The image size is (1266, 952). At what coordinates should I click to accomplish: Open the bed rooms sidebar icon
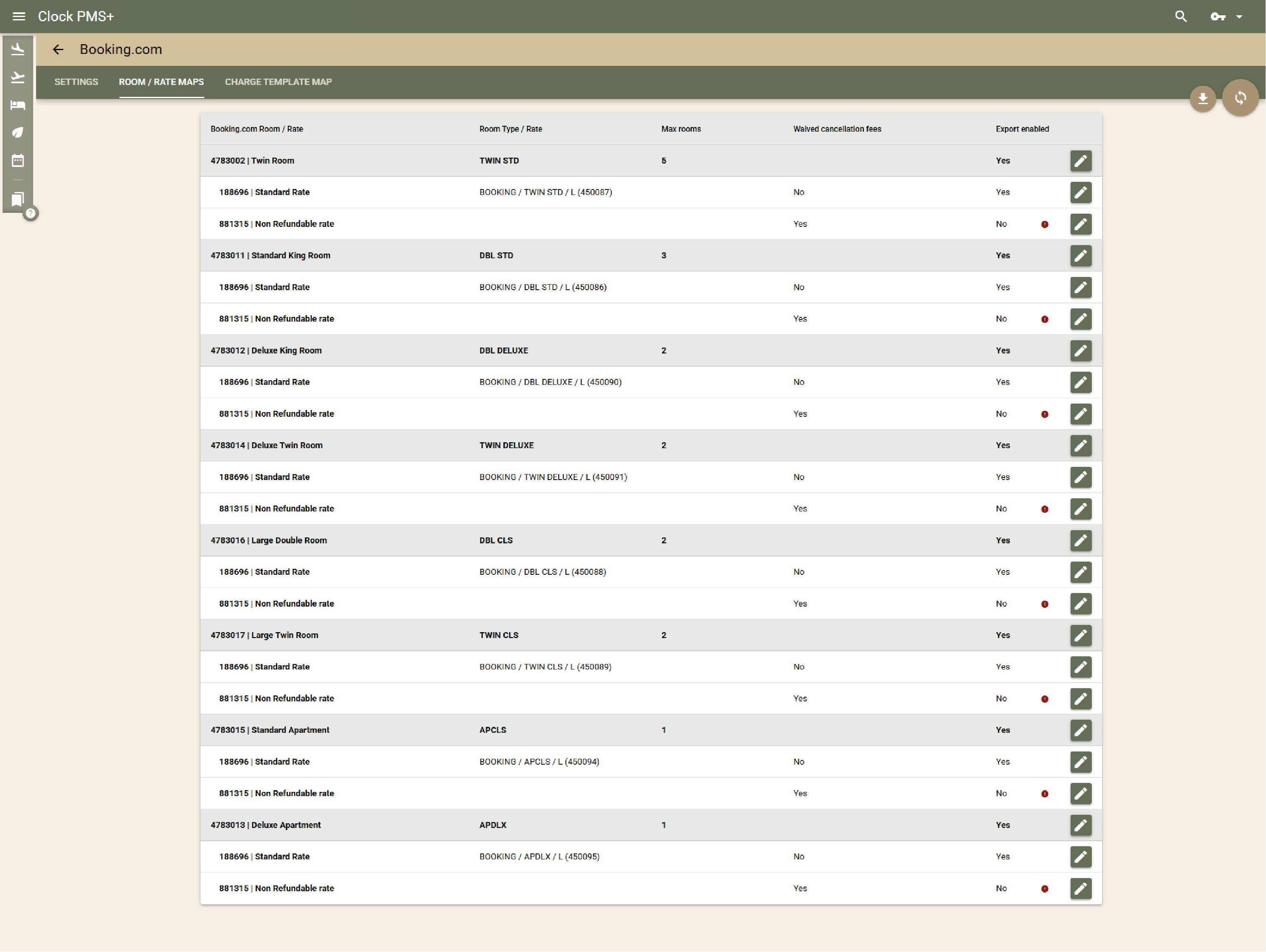(x=18, y=105)
